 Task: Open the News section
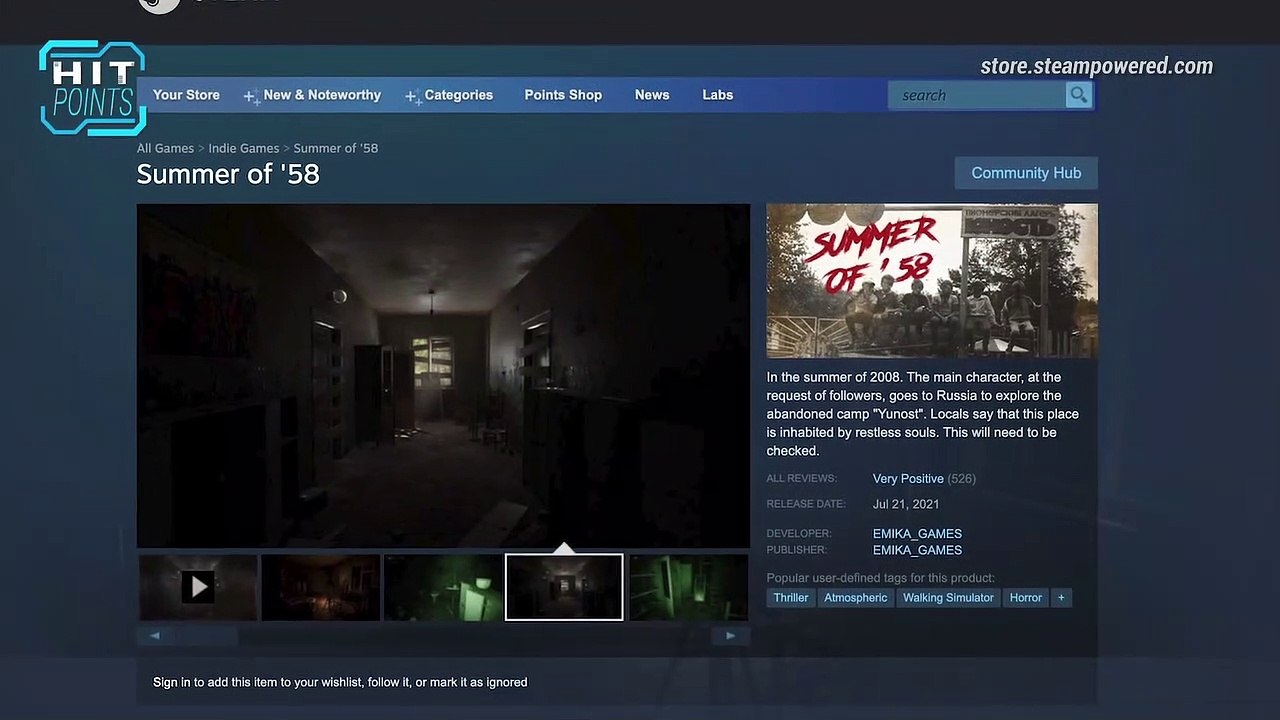pos(652,95)
